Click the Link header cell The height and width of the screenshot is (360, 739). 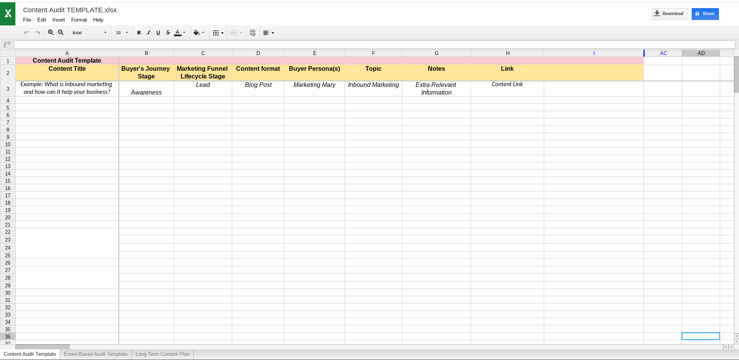pos(507,73)
